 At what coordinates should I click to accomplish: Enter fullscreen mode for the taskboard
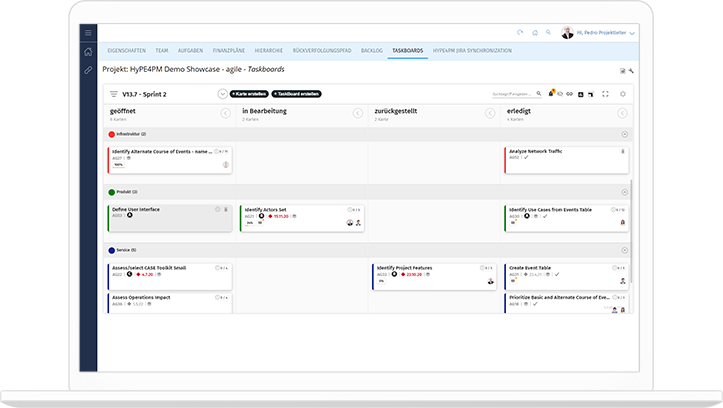point(605,94)
